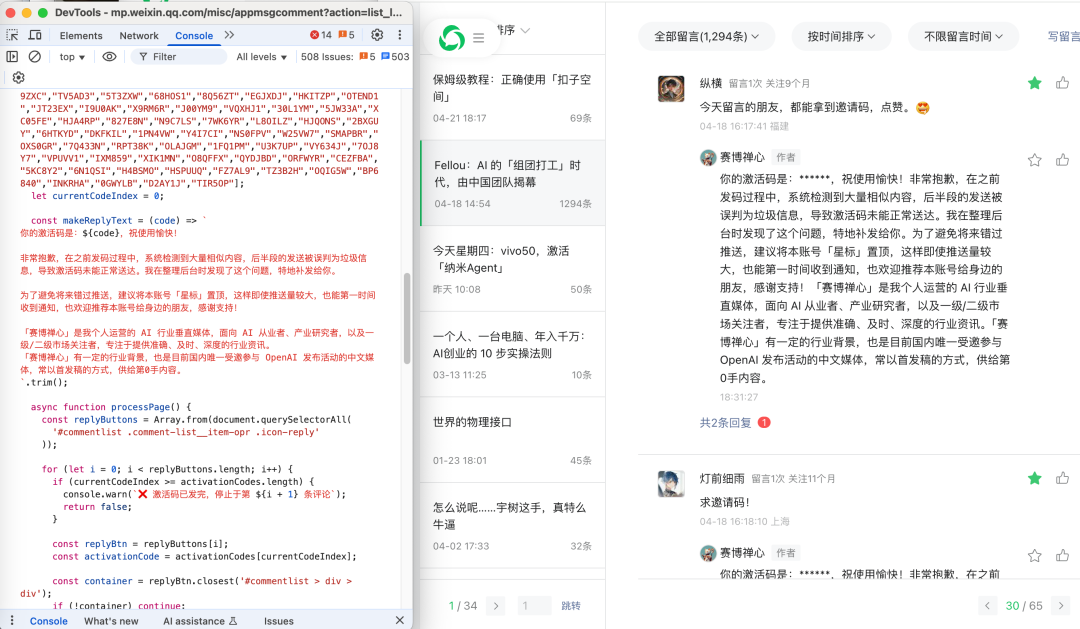Viewport: 1080px width, 629px height.
Task: Like 纵横's comment with thumbs-up
Action: [1062, 83]
